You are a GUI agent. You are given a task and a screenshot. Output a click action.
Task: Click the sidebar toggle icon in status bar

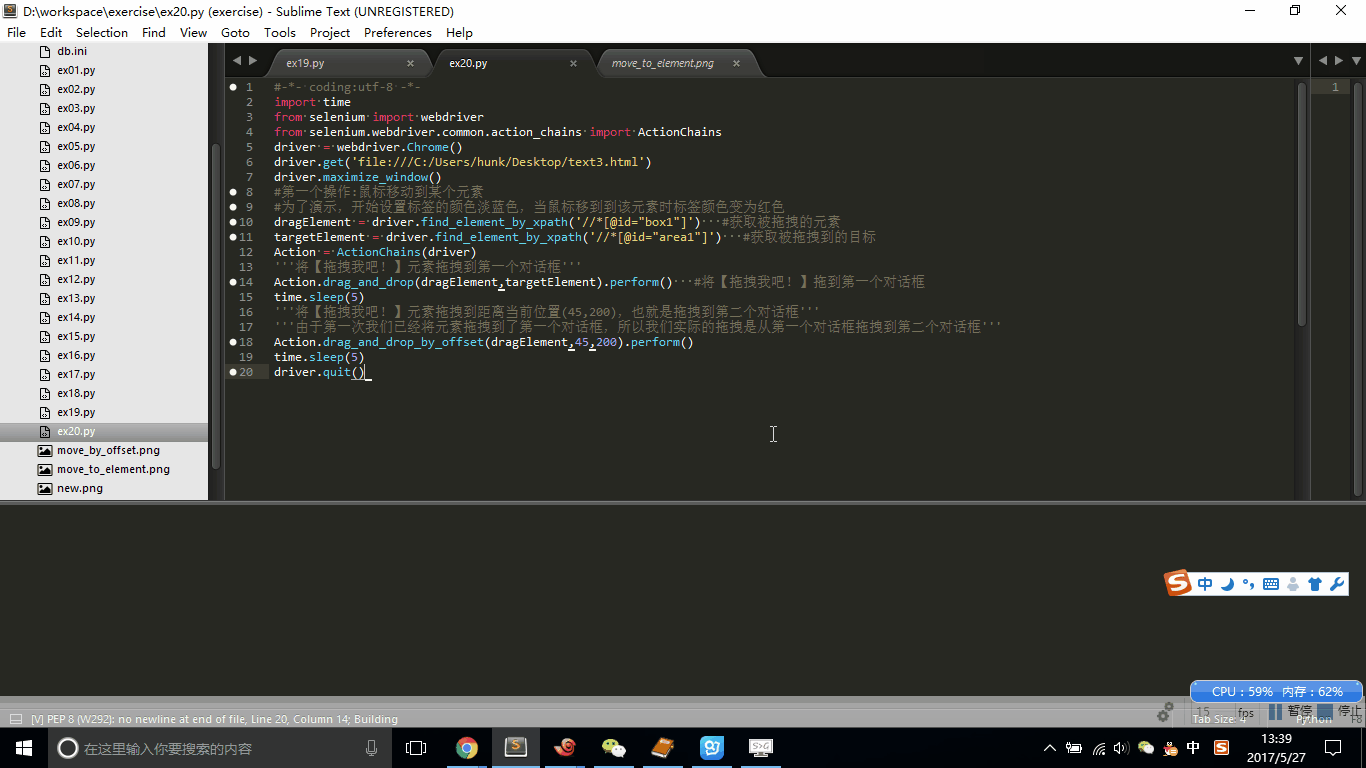15,719
